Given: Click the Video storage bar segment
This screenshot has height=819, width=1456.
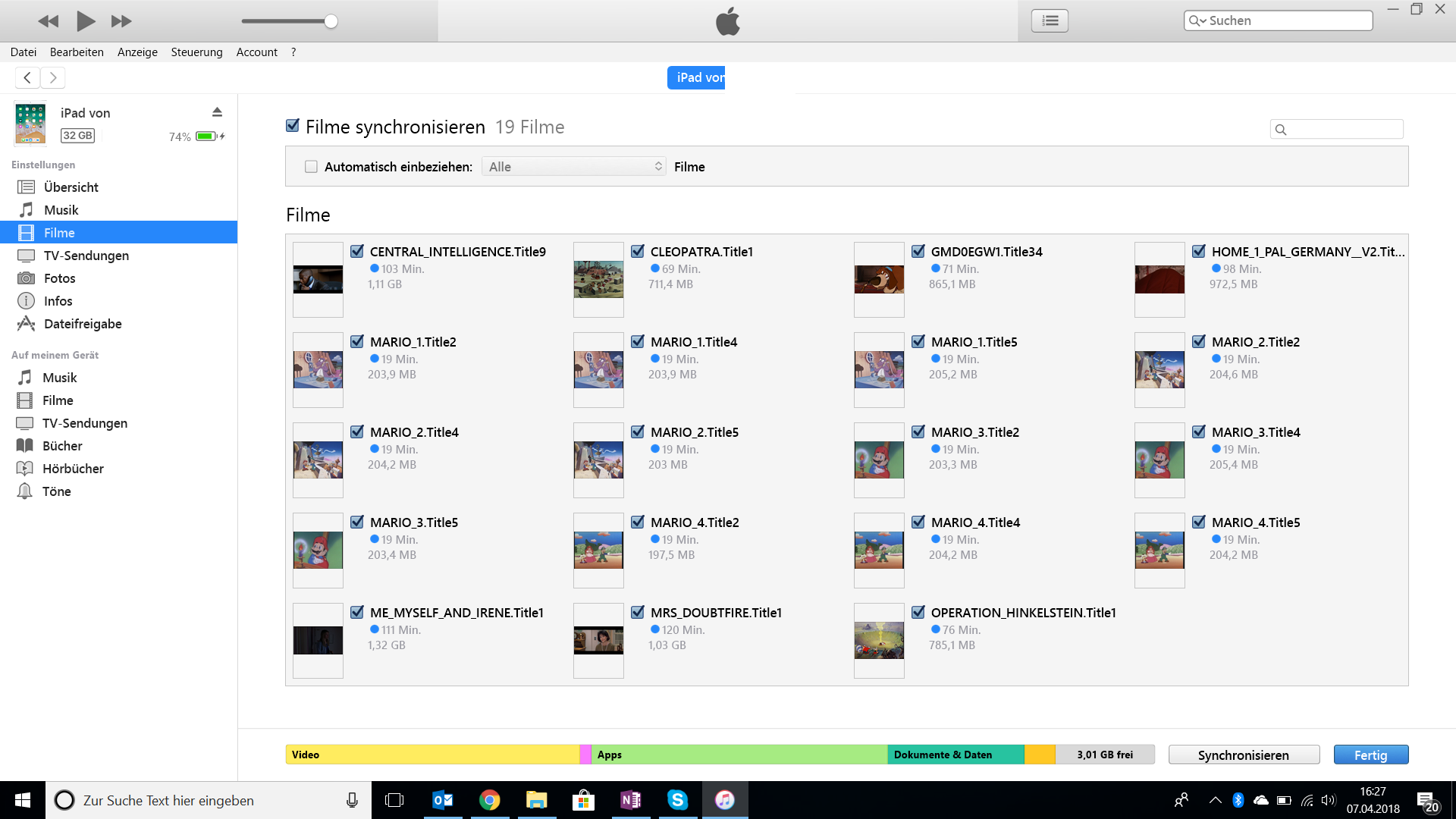Looking at the screenshot, I should pos(432,755).
